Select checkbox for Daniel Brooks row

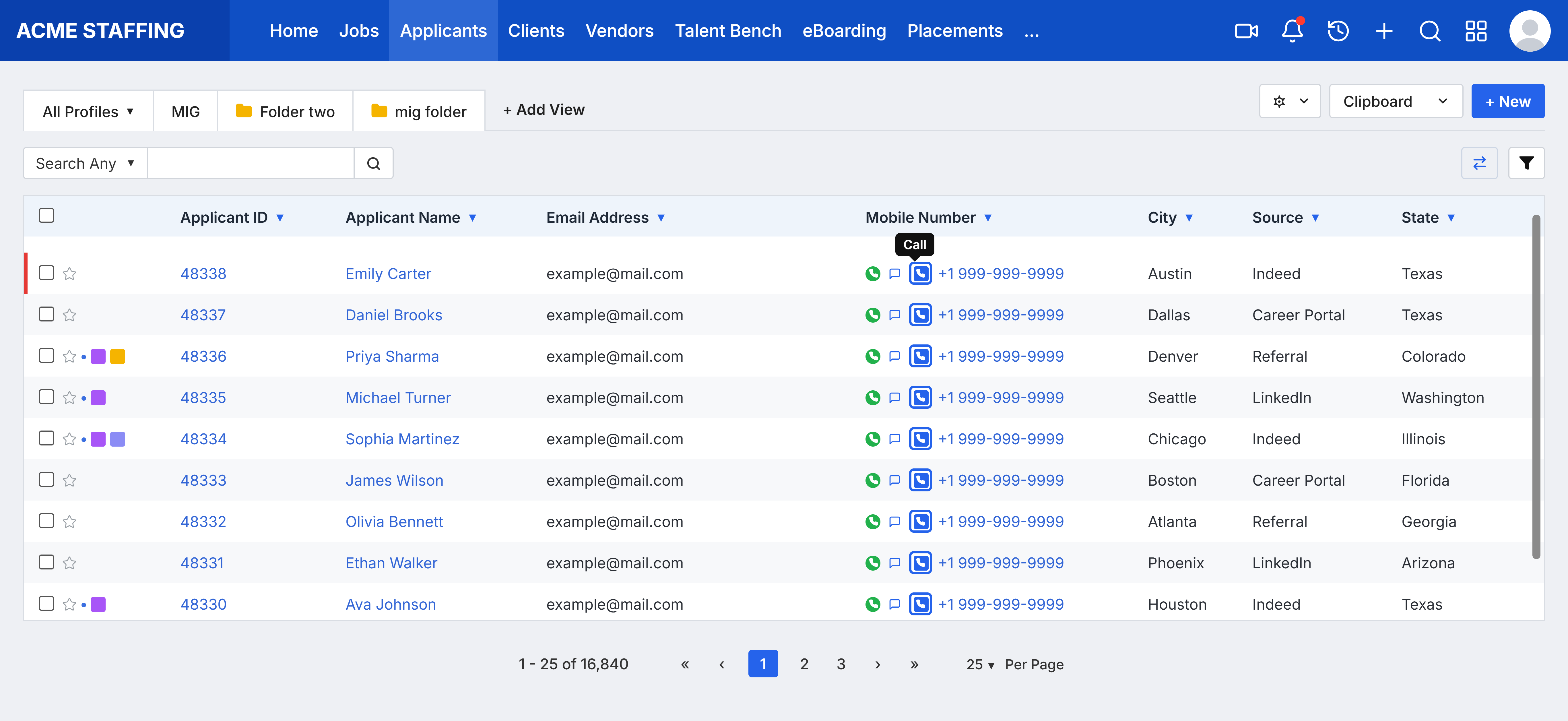(x=46, y=314)
